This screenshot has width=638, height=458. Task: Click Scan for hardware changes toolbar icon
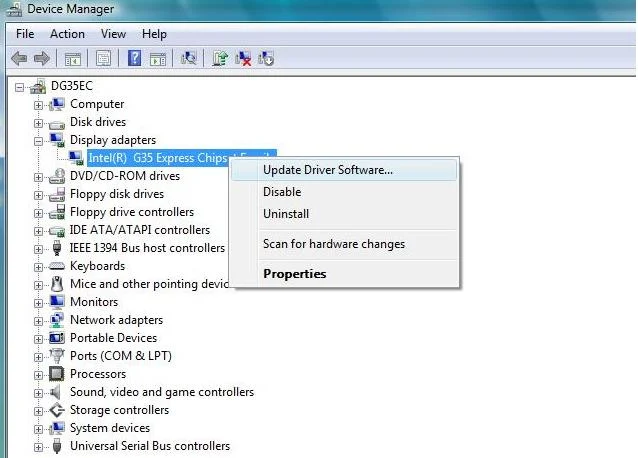coord(188,59)
